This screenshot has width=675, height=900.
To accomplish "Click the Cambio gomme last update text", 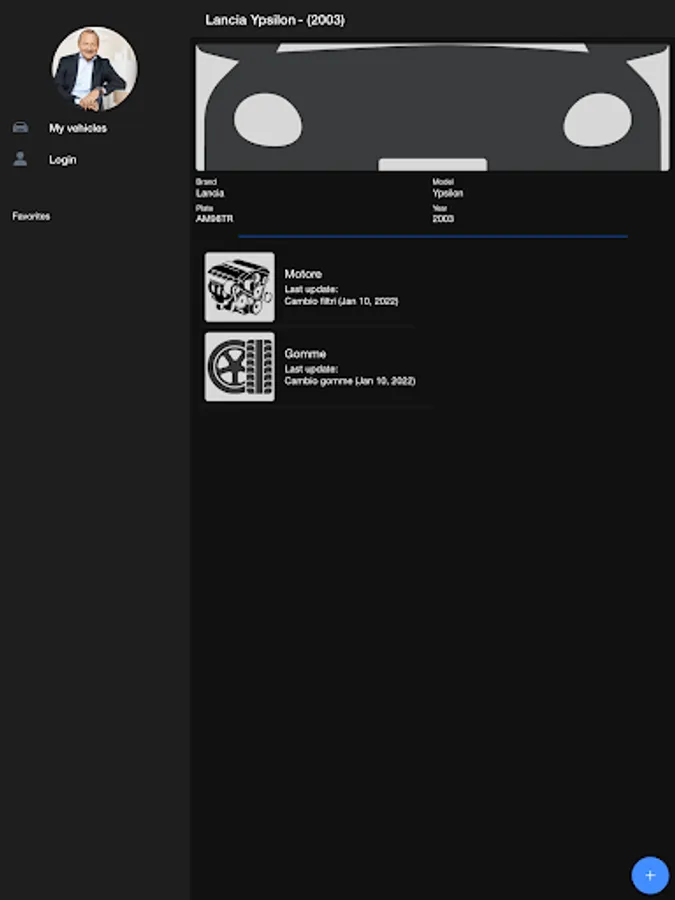I will click(x=350, y=381).
